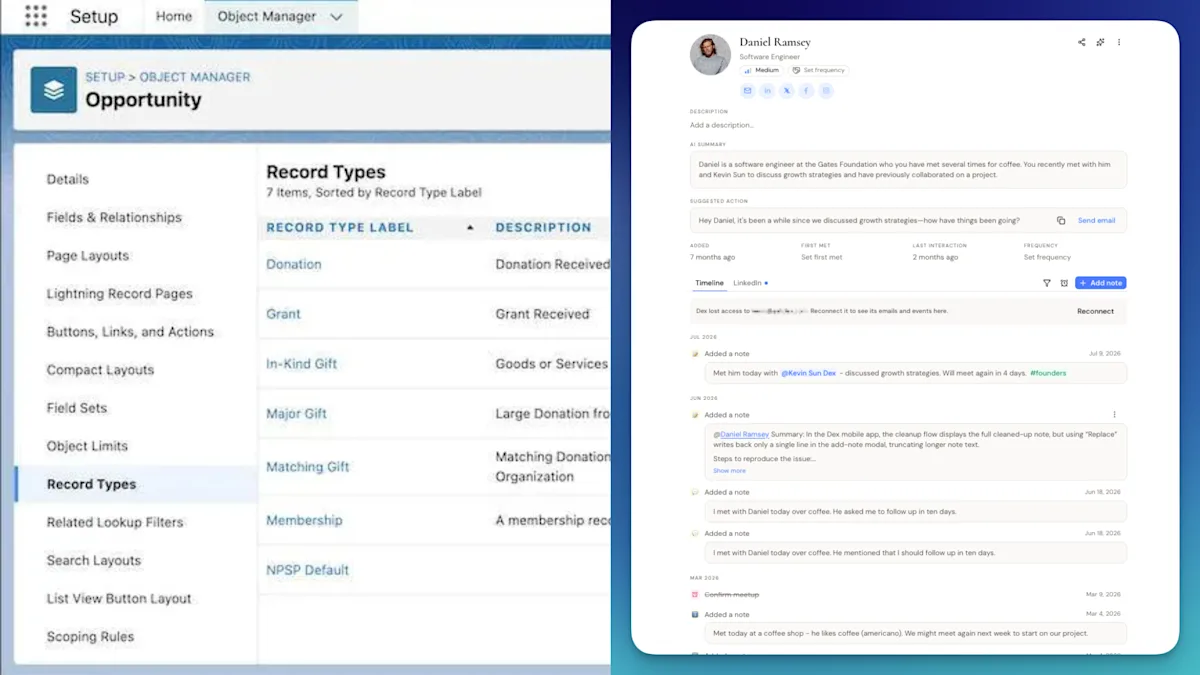This screenshot has height=675, width=1200.
Task: Share Daniel Ramsey's contact
Action: (x=1081, y=42)
